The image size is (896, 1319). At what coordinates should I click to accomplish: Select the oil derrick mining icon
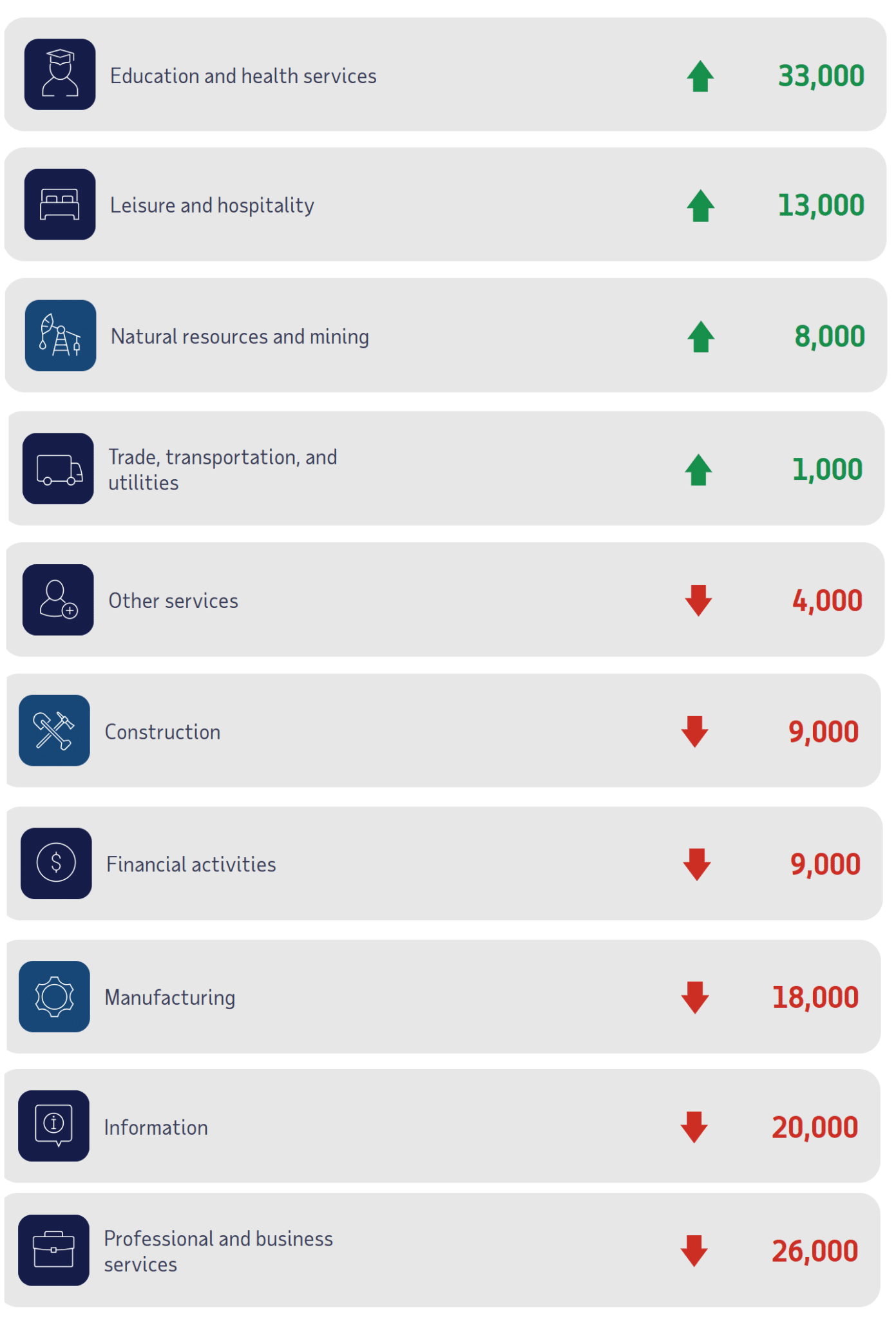click(x=61, y=336)
